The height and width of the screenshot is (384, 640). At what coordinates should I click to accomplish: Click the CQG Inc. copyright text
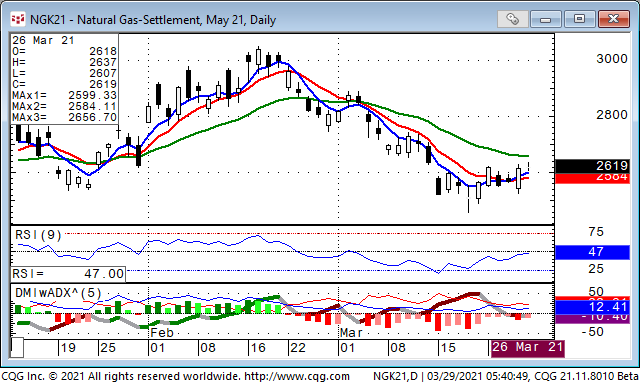pos(120,376)
